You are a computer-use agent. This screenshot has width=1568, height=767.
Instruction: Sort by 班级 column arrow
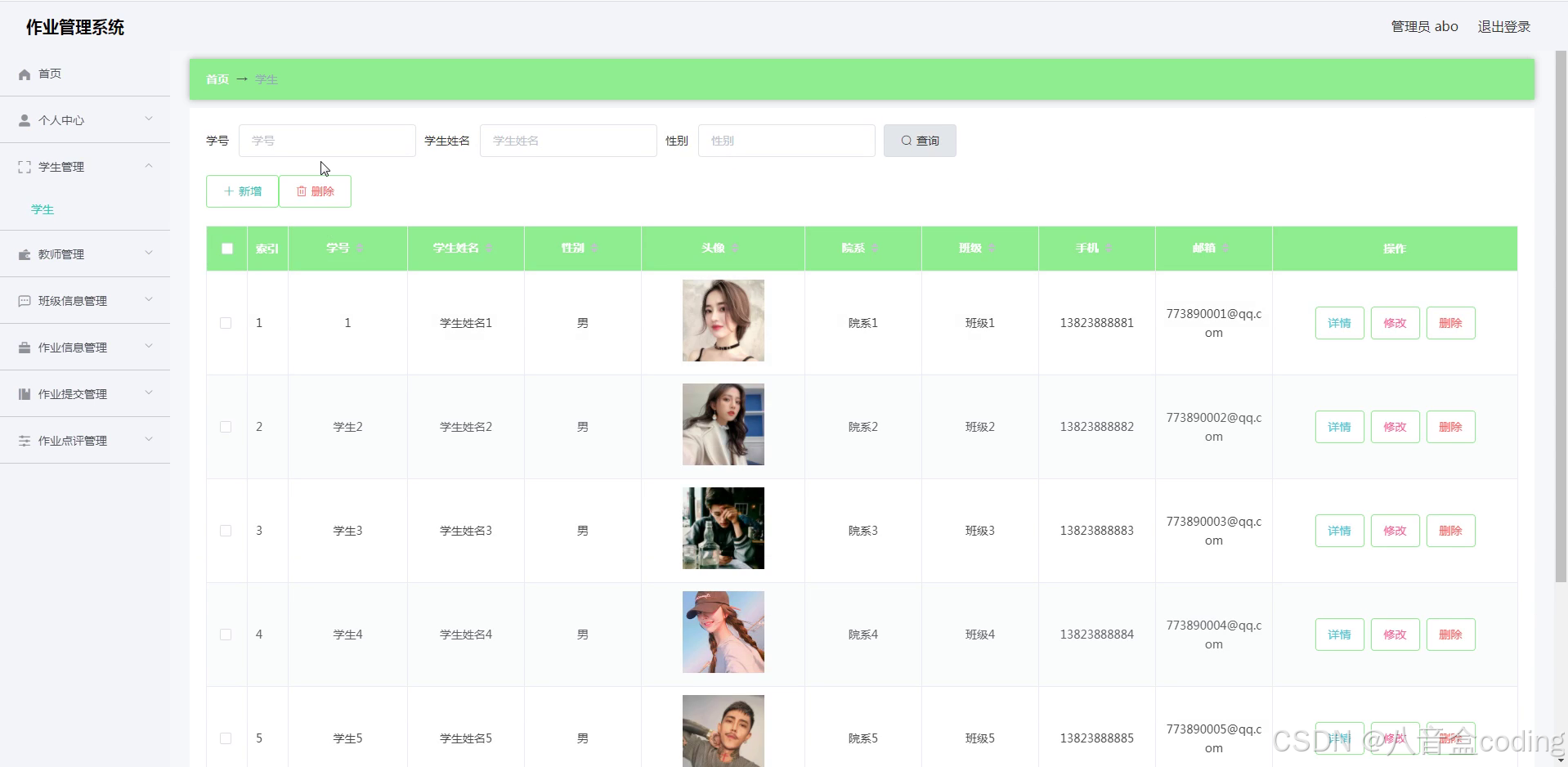992,248
